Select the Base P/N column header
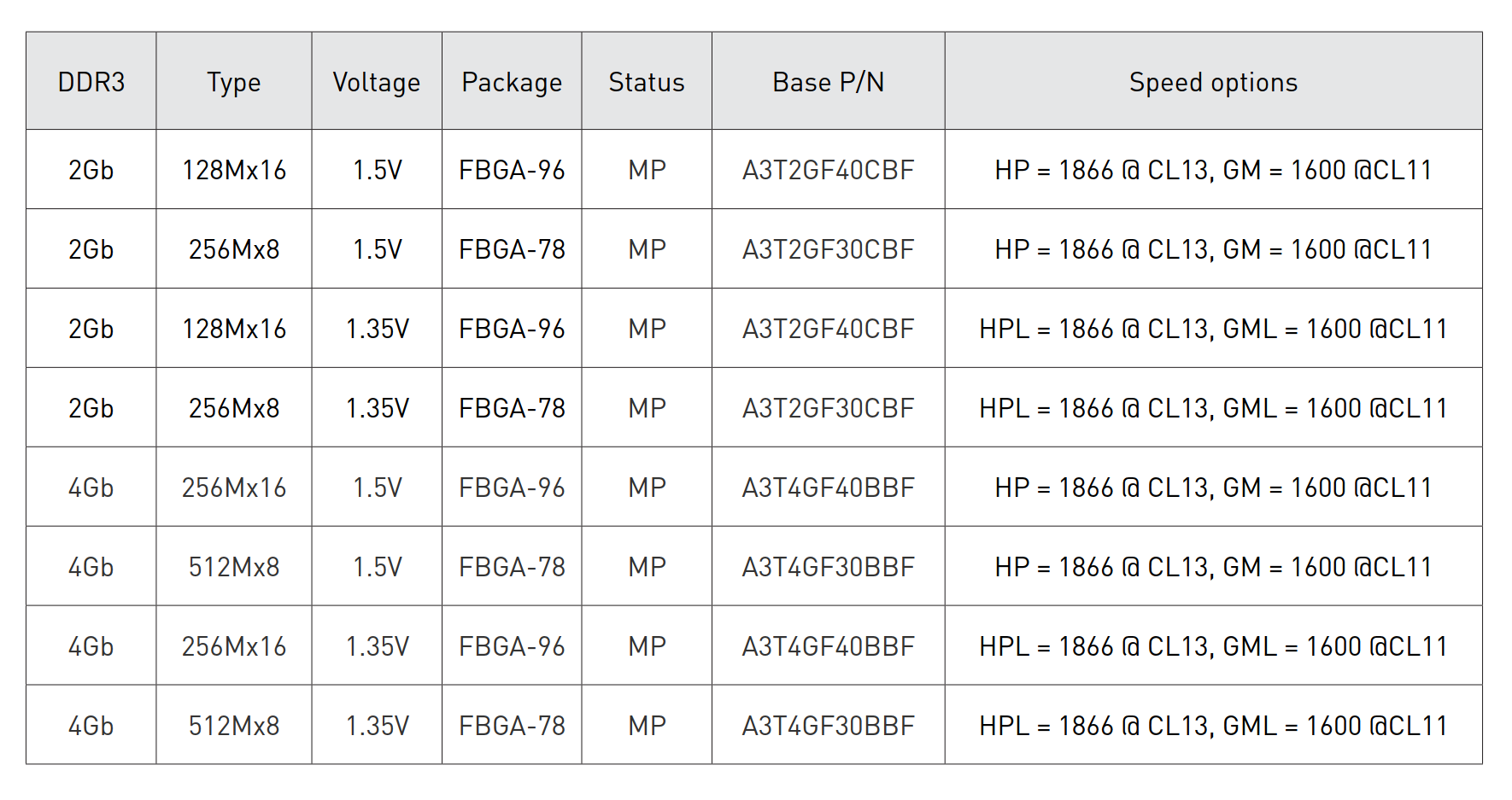The image size is (1512, 800). [x=829, y=82]
